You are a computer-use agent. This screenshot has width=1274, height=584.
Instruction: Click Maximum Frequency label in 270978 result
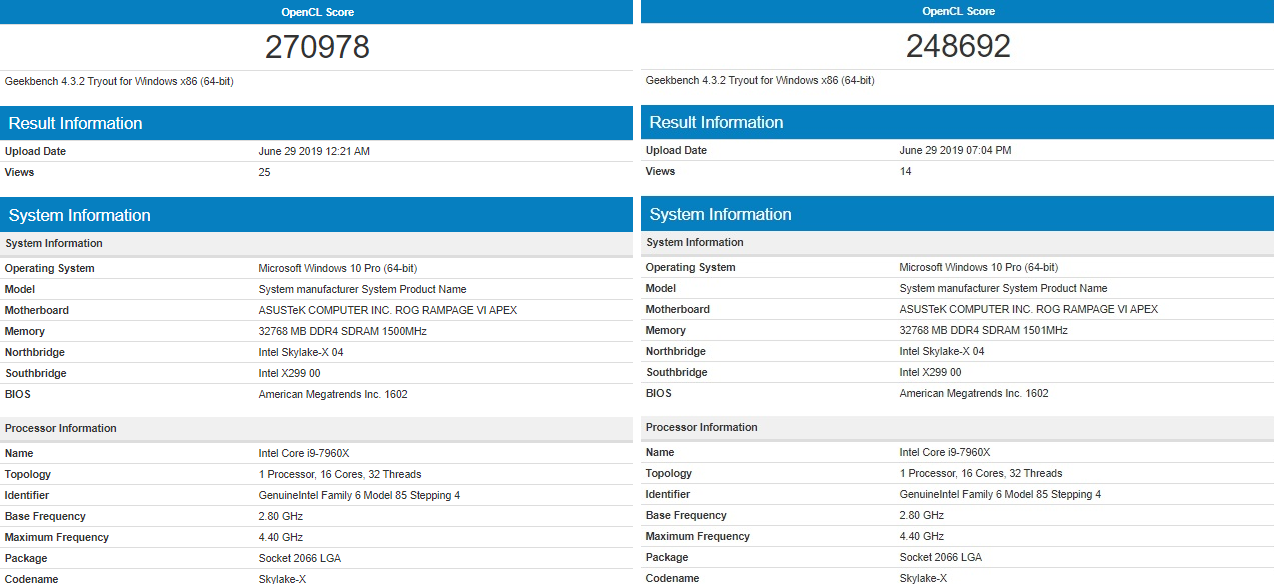point(56,537)
